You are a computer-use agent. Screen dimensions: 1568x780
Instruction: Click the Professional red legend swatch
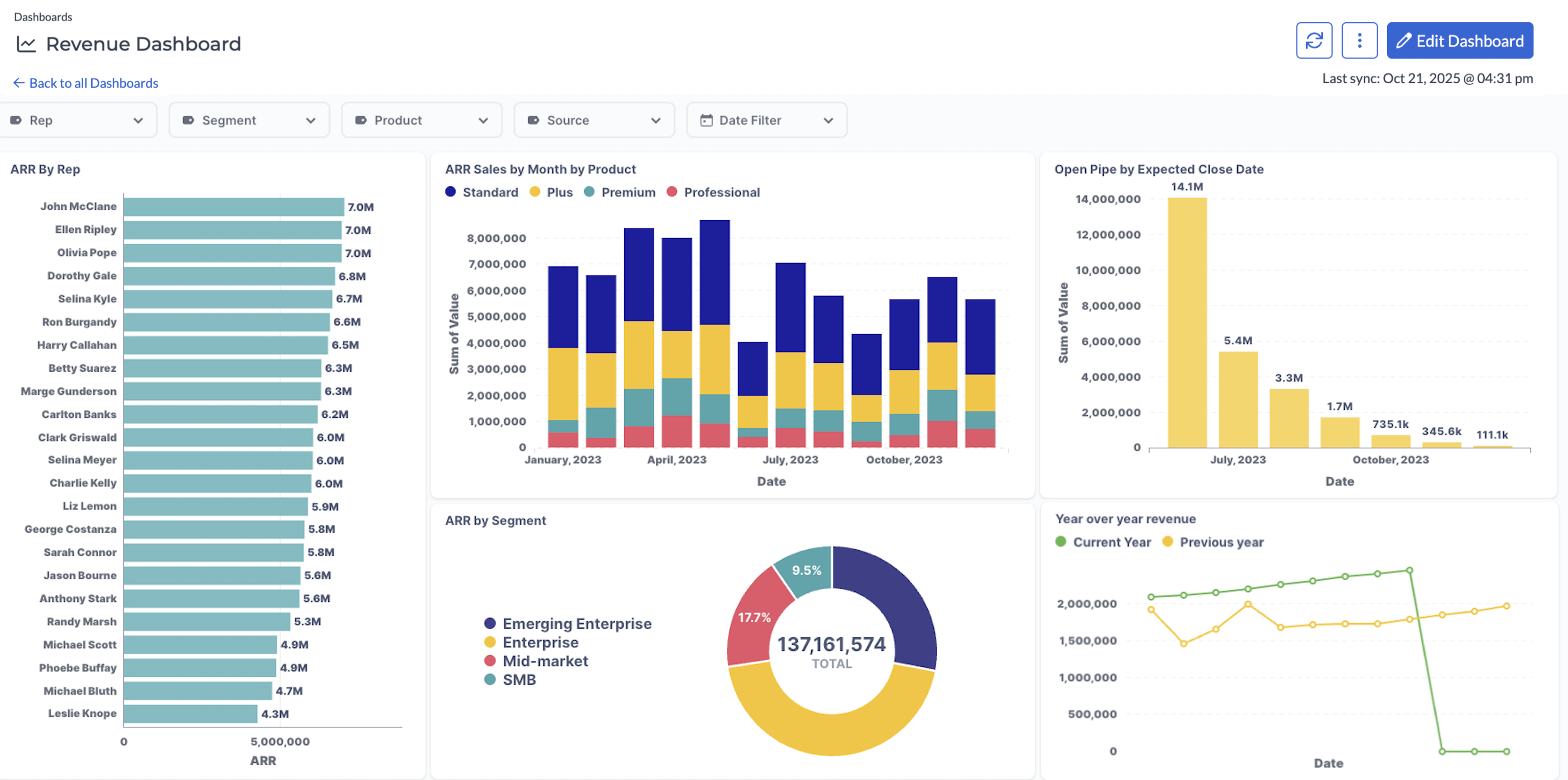(x=671, y=191)
